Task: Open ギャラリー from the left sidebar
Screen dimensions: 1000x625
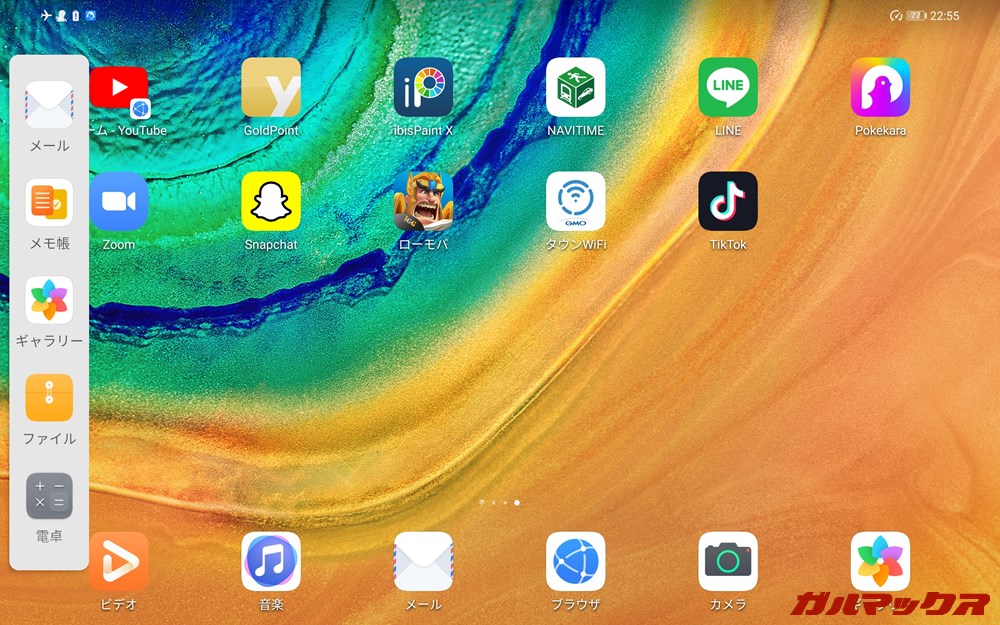Action: pos(48,300)
